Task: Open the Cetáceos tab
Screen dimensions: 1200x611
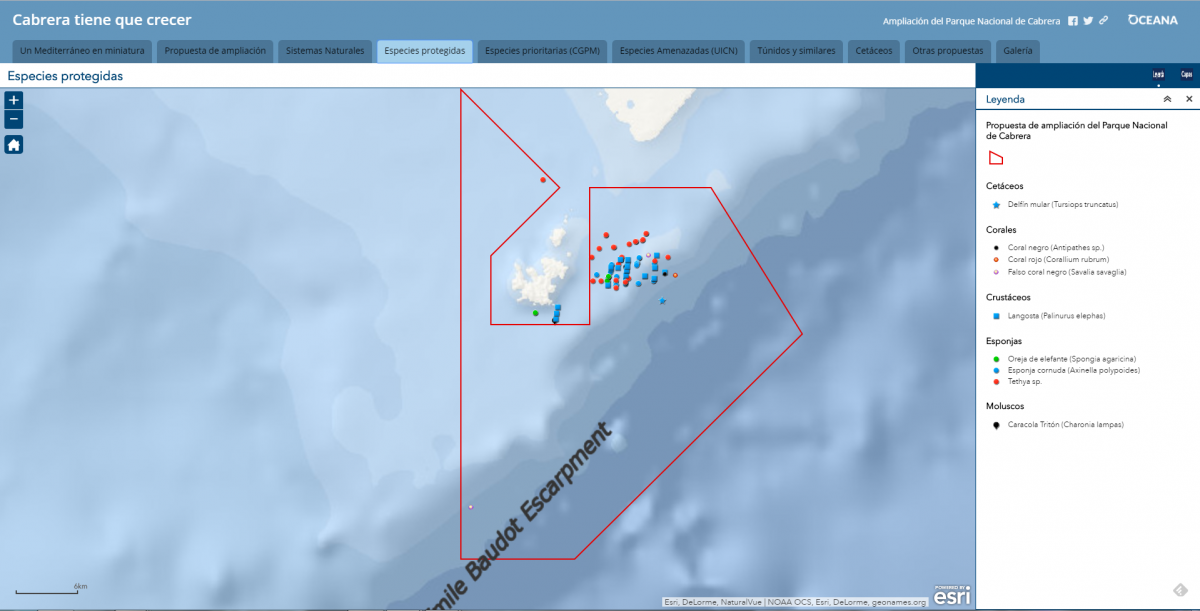Action: tap(874, 50)
